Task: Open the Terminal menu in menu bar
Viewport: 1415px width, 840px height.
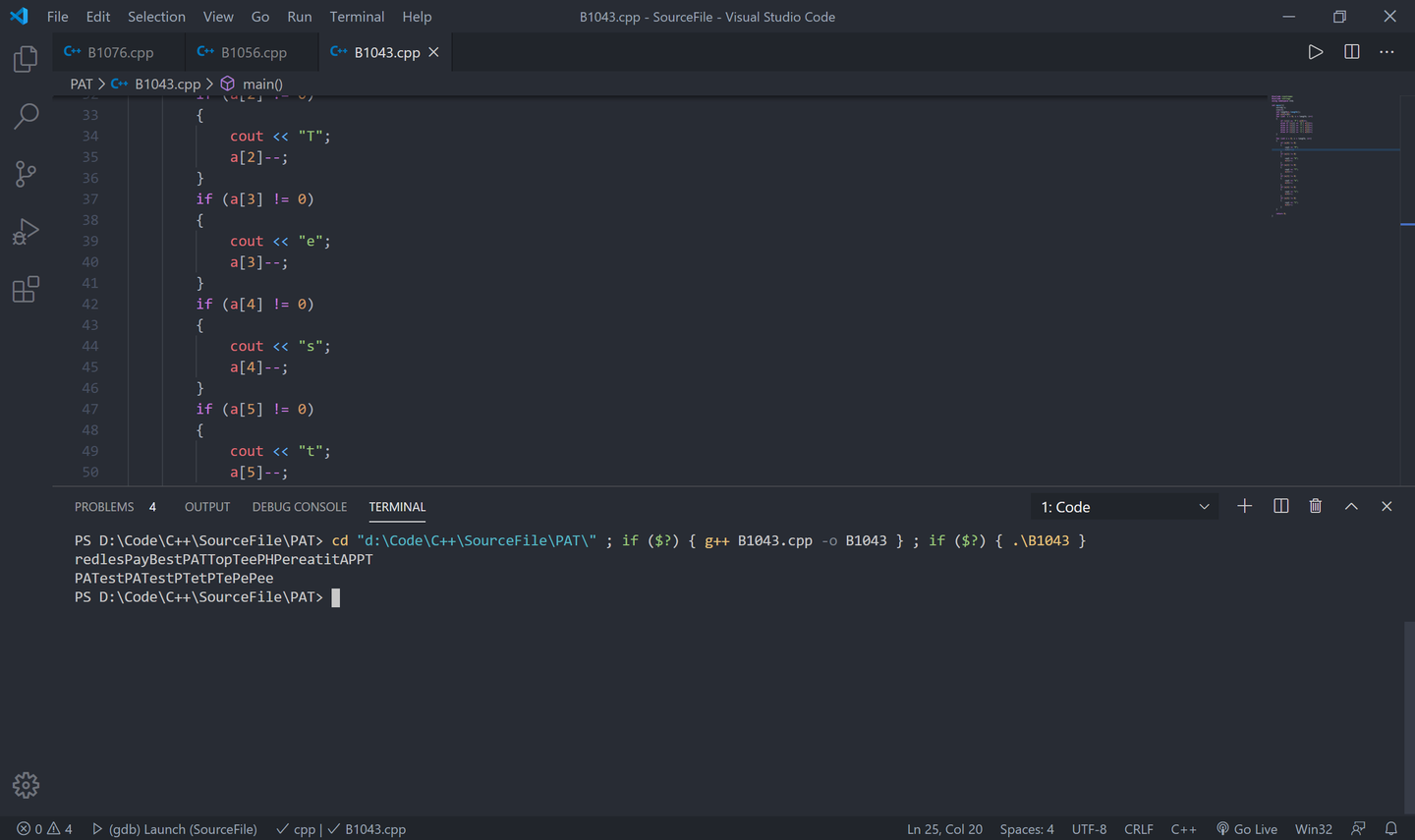Action: coord(357,17)
